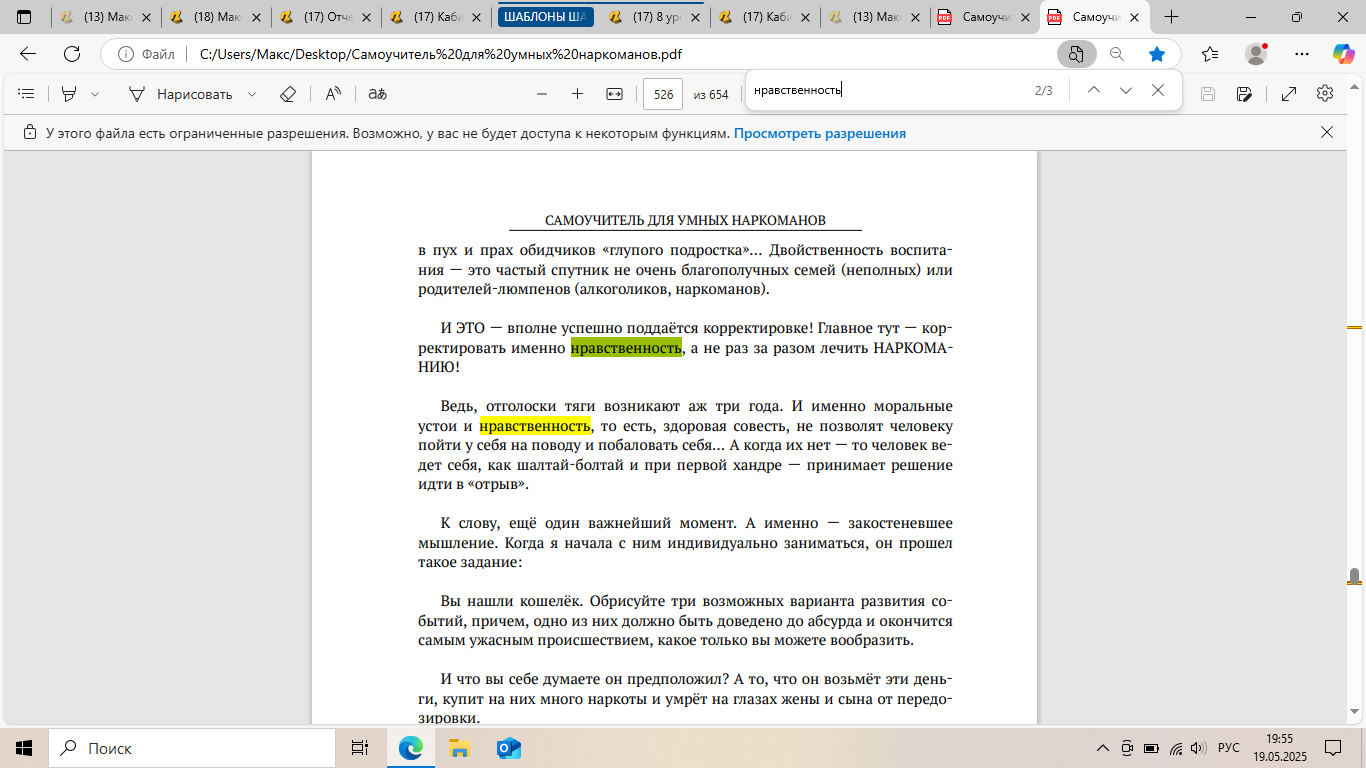Click the vertical scrollbar thumb
Viewport: 1366px width, 768px height.
point(1354,577)
